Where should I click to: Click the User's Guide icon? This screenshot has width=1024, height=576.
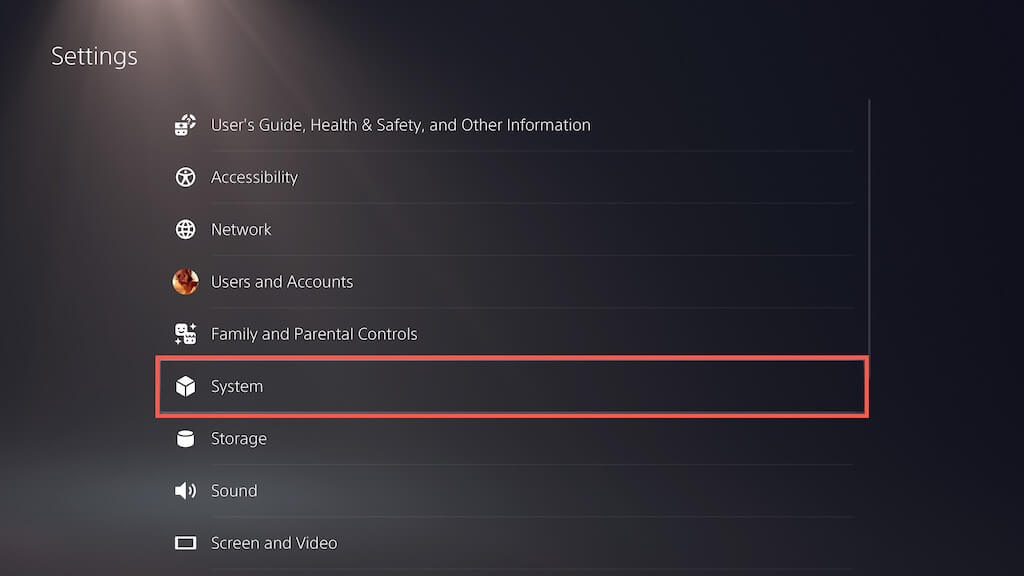pyautogui.click(x=185, y=125)
